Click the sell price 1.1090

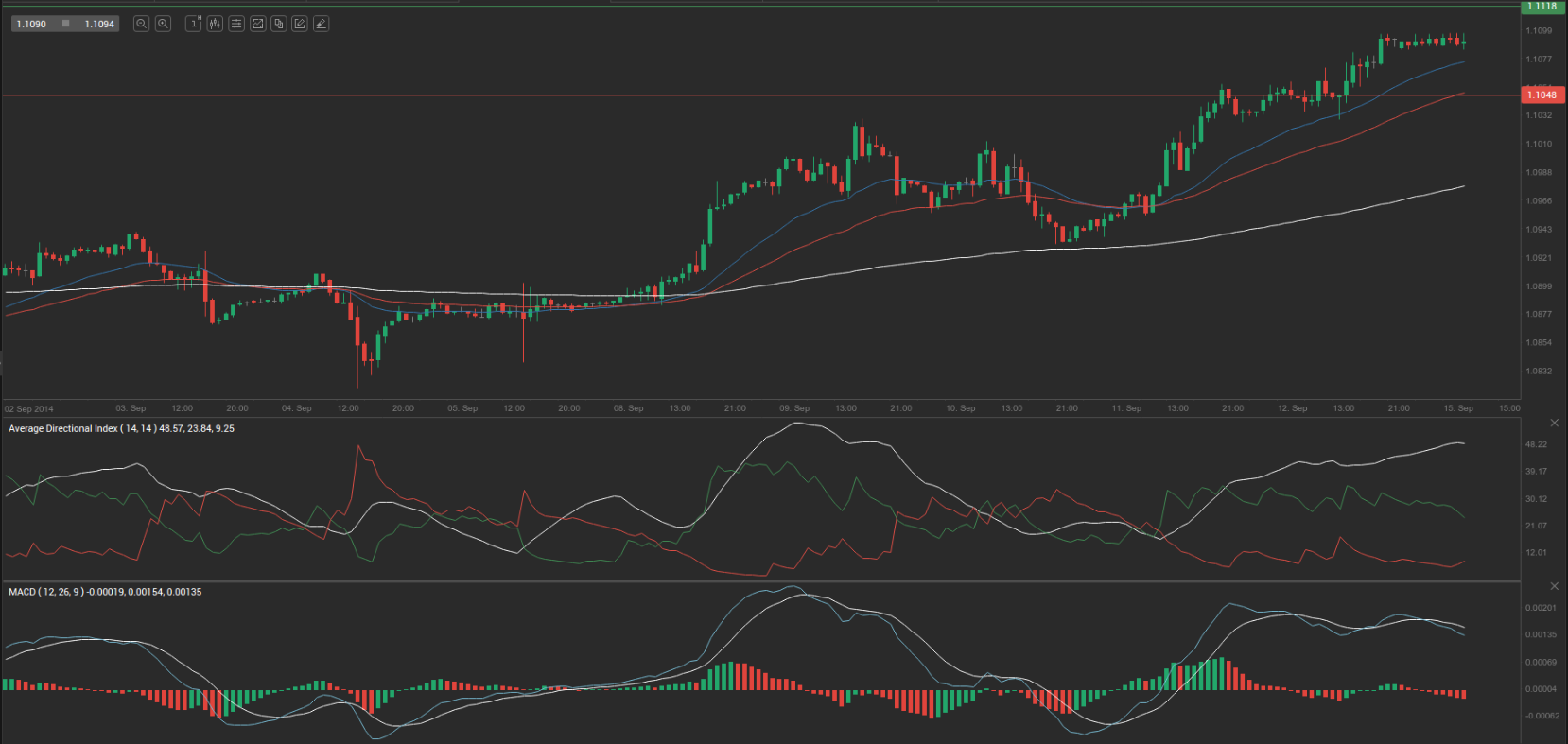click(x=31, y=24)
